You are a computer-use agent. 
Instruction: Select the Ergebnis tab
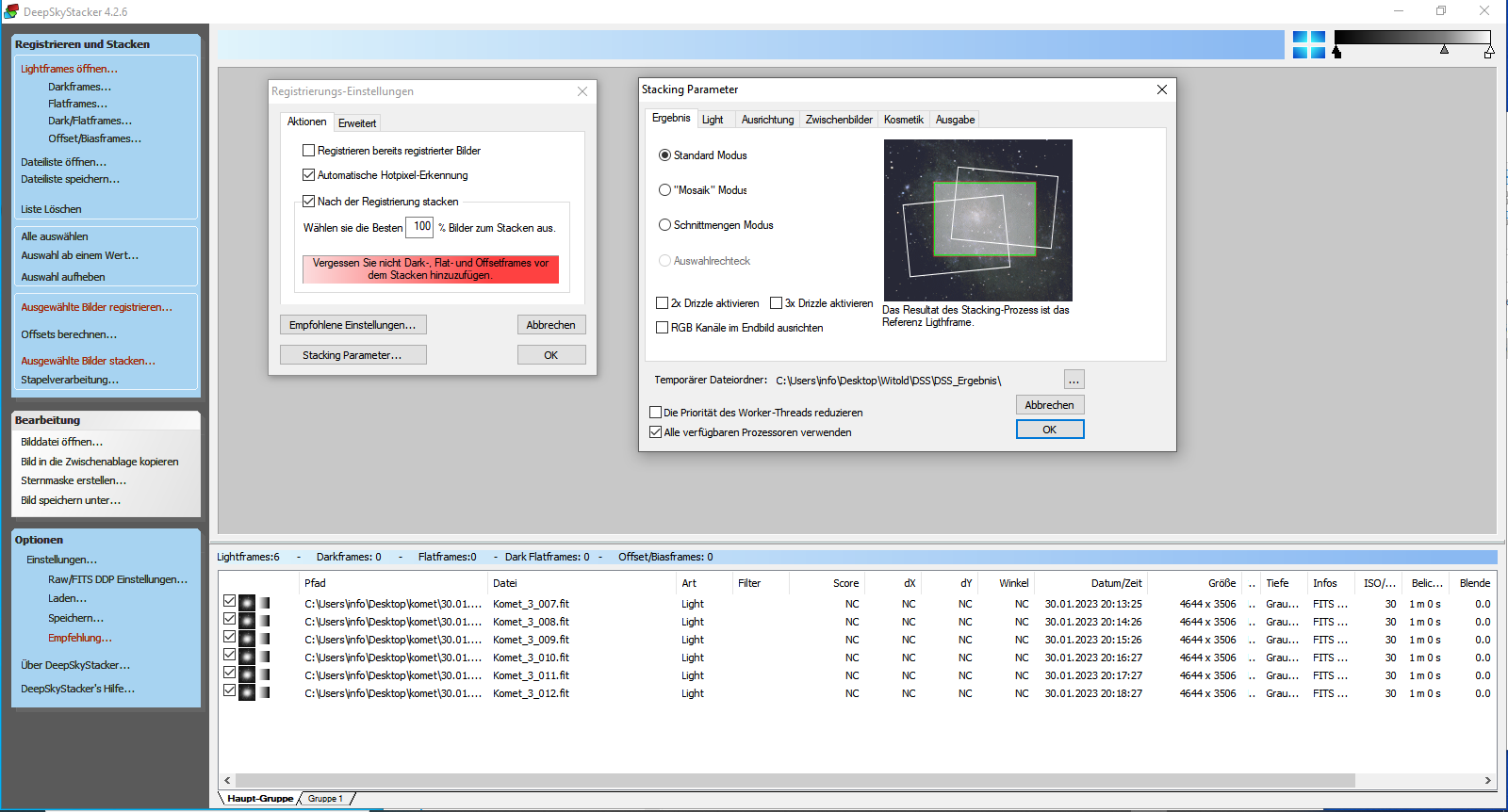tap(671, 118)
